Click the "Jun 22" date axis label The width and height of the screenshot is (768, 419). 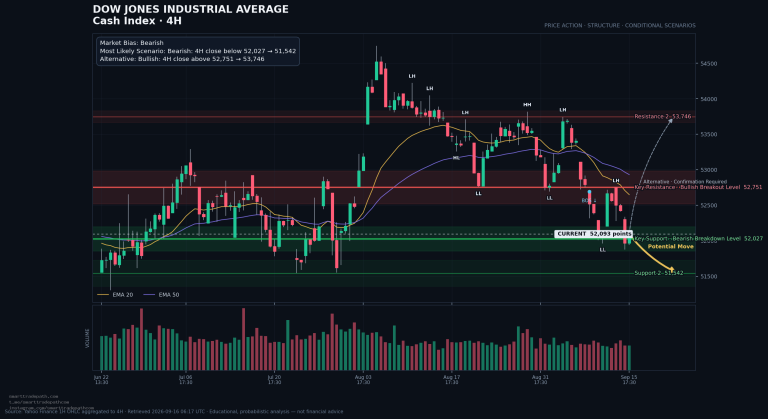[101, 379]
